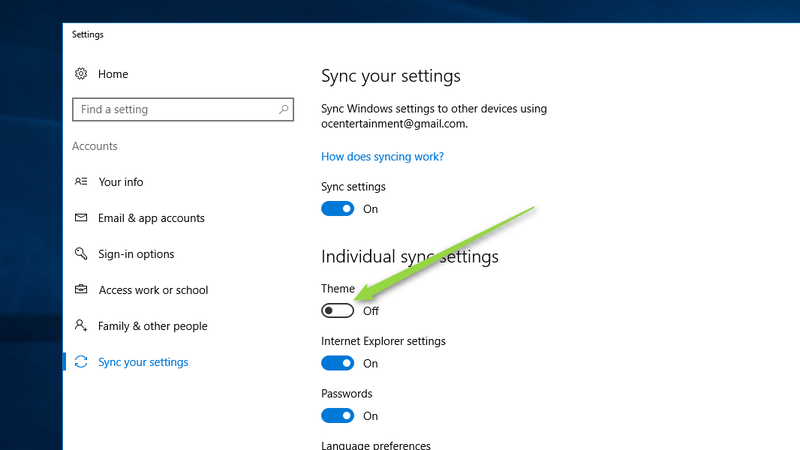Open How does syncing work link
The image size is (800, 450).
382,157
